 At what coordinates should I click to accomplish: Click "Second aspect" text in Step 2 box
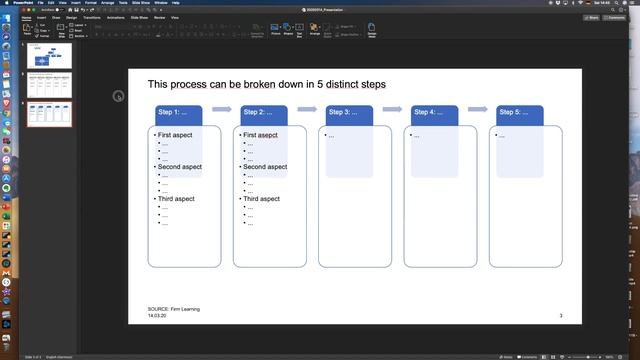pyautogui.click(x=265, y=167)
